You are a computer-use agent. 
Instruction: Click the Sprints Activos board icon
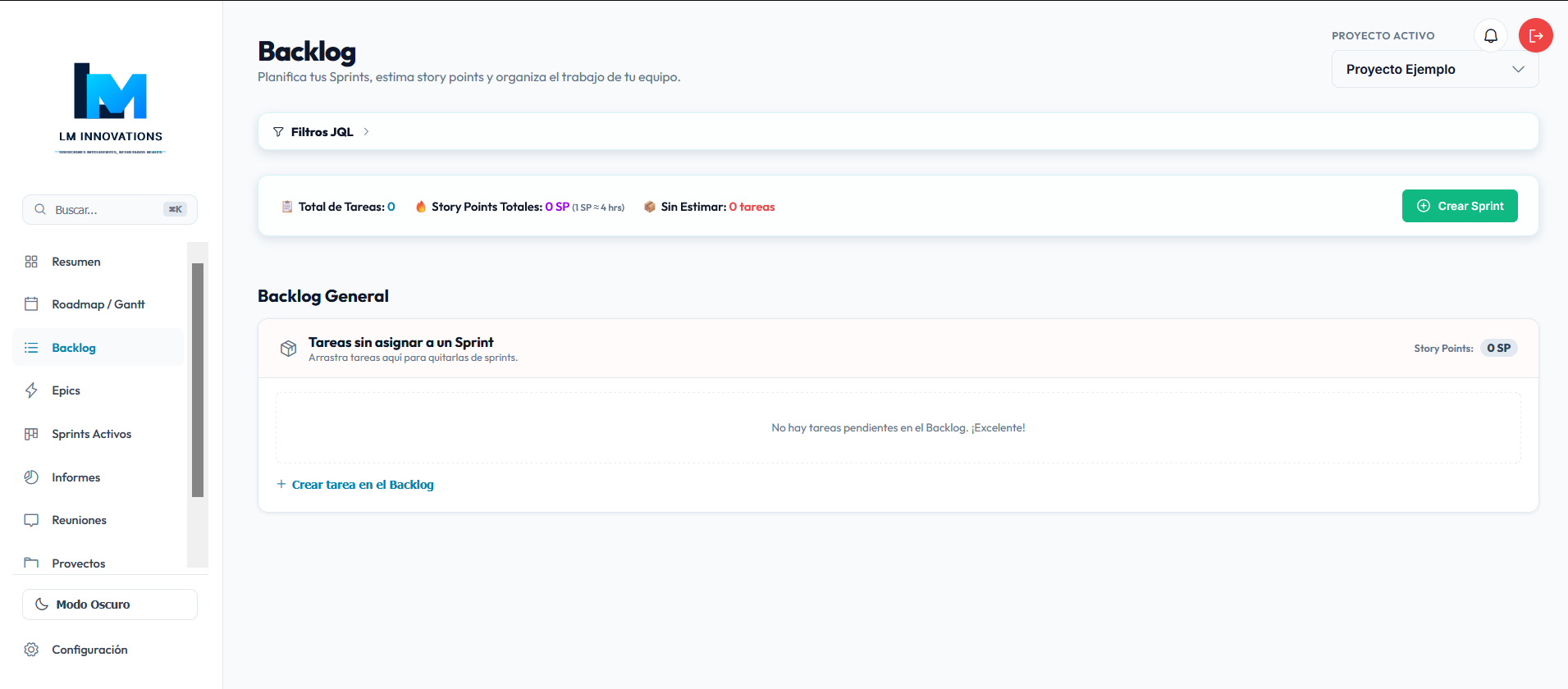31,434
